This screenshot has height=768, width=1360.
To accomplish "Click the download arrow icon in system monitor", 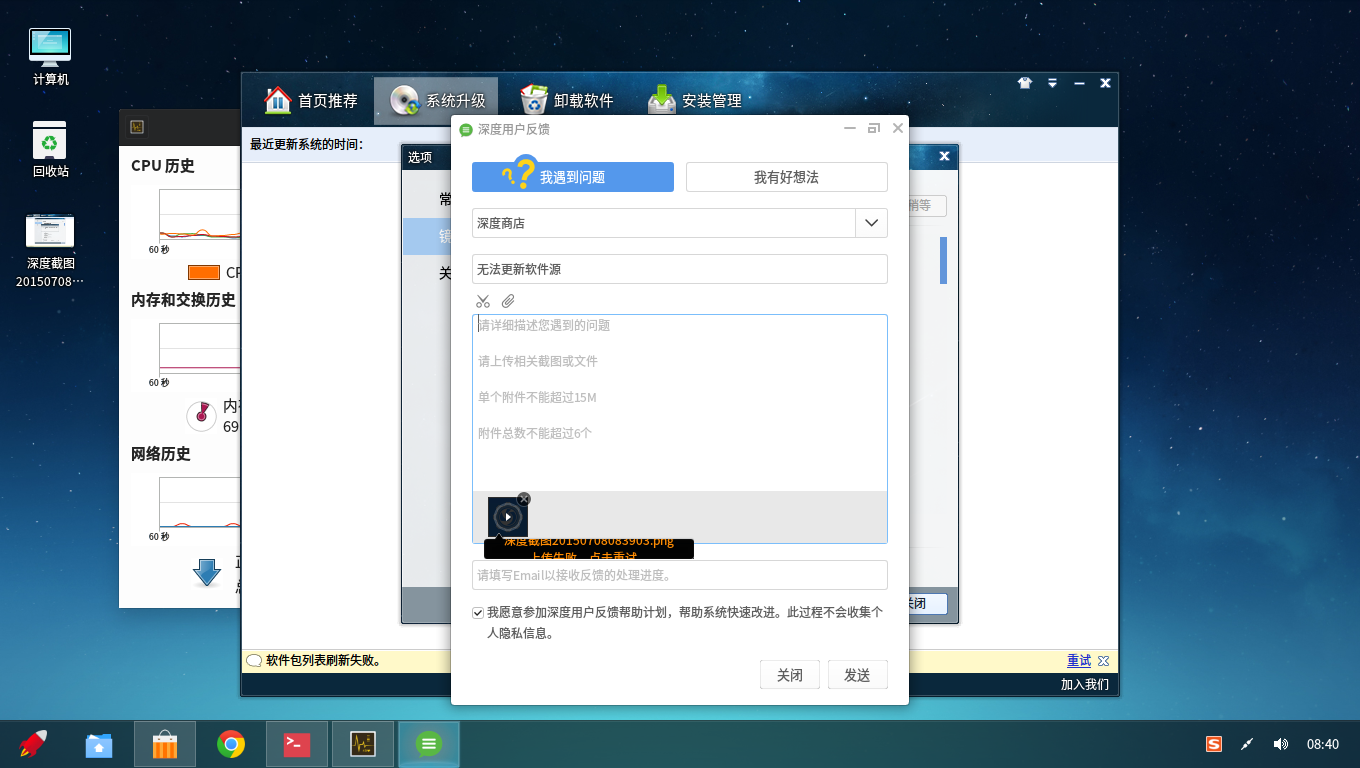I will (x=207, y=572).
